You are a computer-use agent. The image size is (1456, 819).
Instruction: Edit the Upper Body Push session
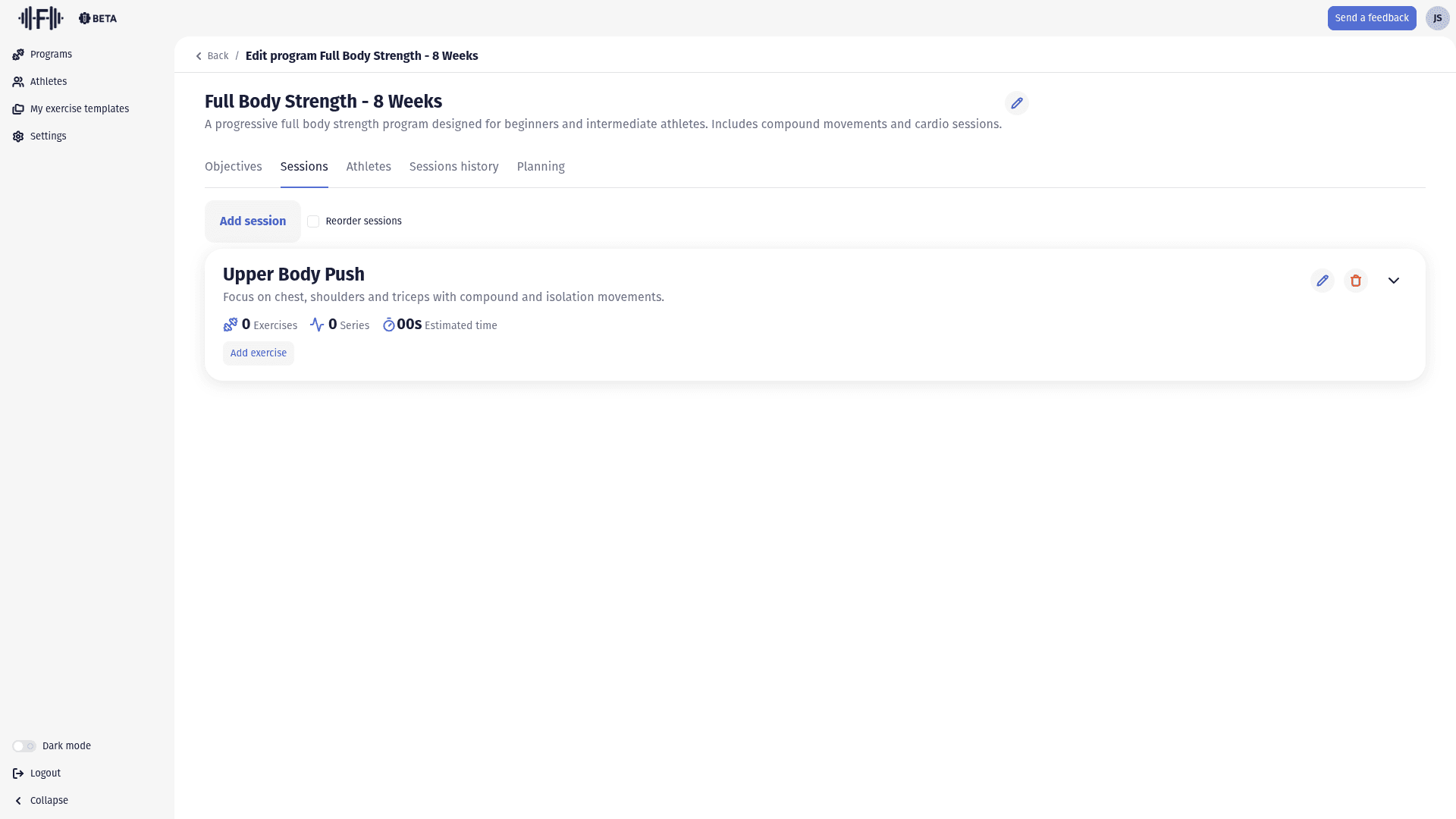1322,281
